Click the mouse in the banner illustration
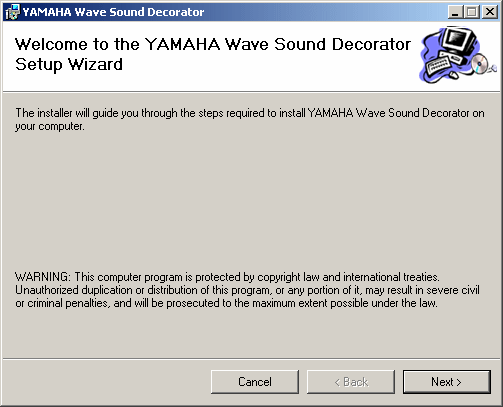The image size is (503, 407). 454,75
